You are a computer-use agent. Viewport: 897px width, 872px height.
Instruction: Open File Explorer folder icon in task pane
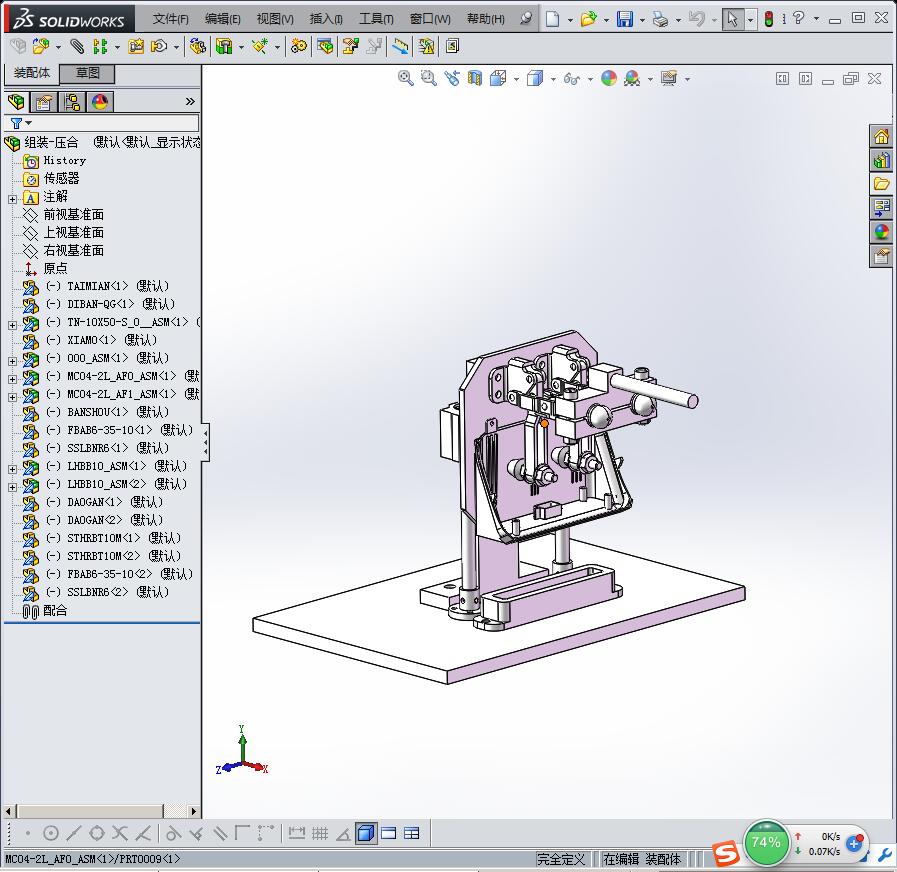click(x=881, y=184)
